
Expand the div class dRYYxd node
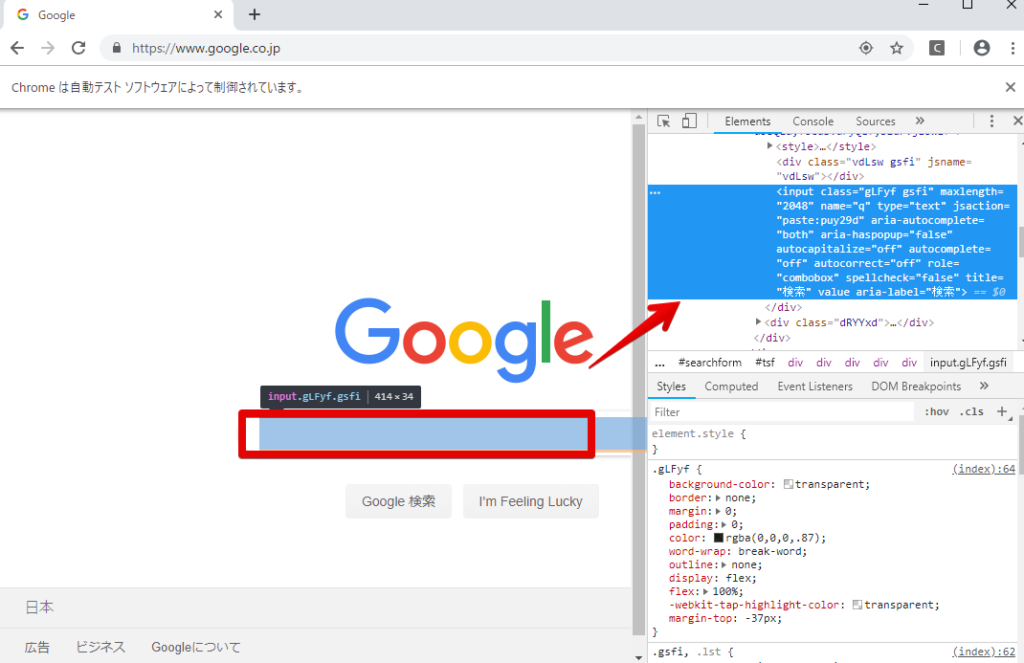click(x=758, y=322)
